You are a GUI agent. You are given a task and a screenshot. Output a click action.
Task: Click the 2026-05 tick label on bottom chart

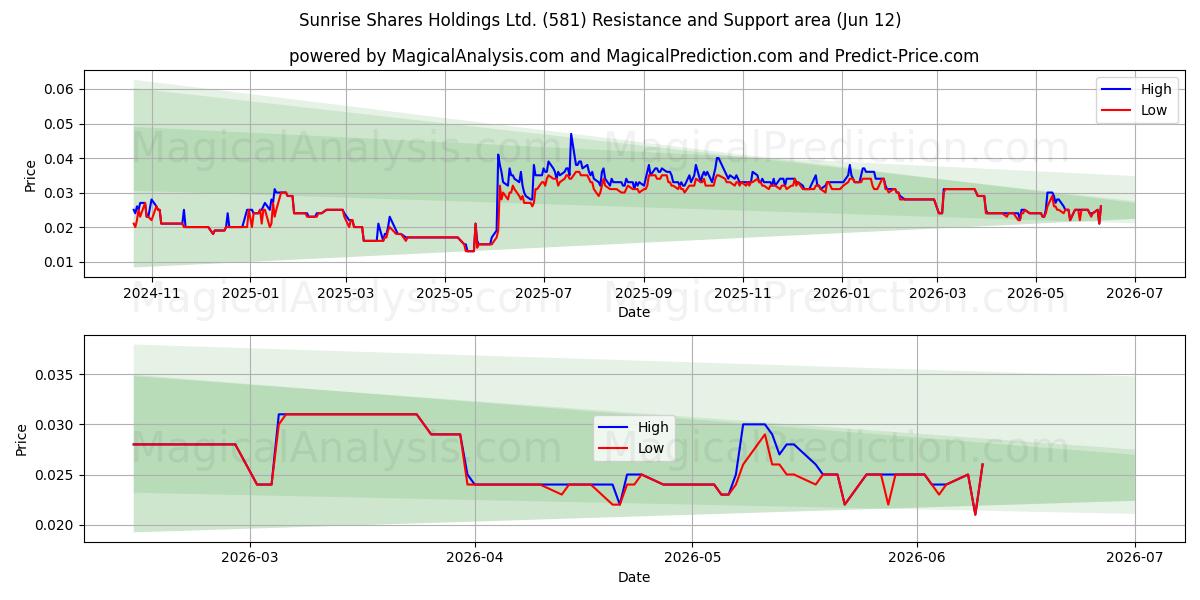pyautogui.click(x=691, y=559)
